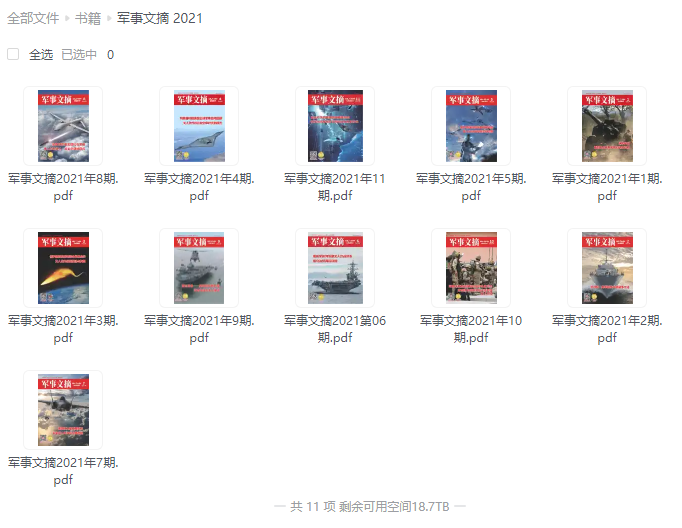Screen dimensions: 682x528
Task: Open 书籍 folder in breadcrumb
Action: tap(88, 18)
